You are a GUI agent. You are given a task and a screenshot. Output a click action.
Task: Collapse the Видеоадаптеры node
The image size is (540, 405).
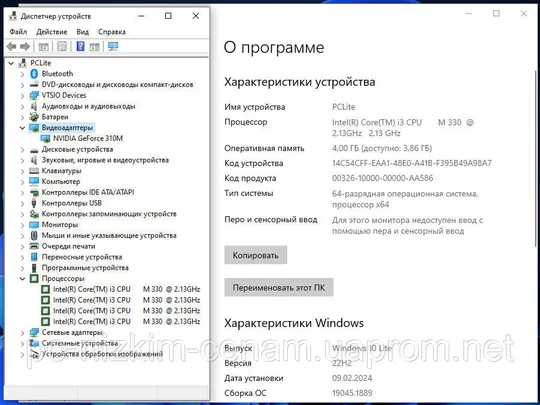[22, 128]
